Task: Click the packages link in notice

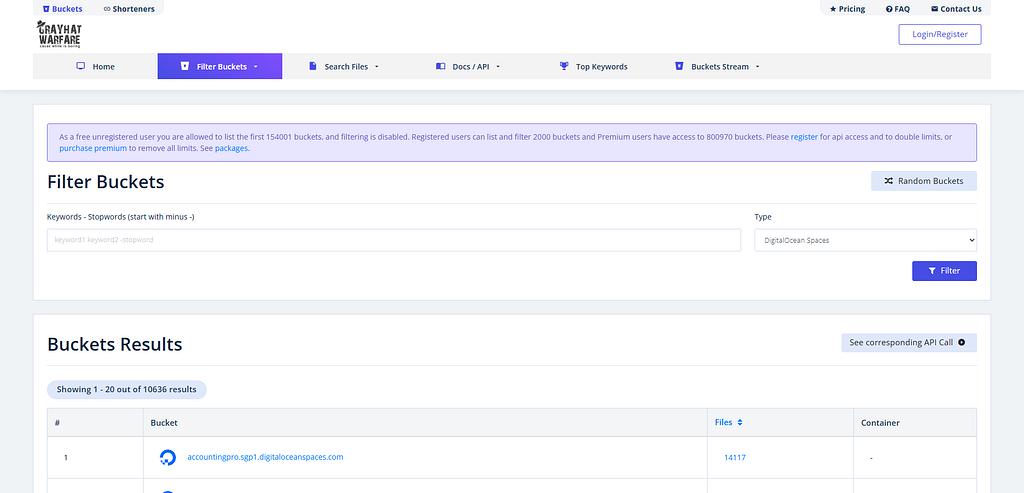Action: point(231,148)
